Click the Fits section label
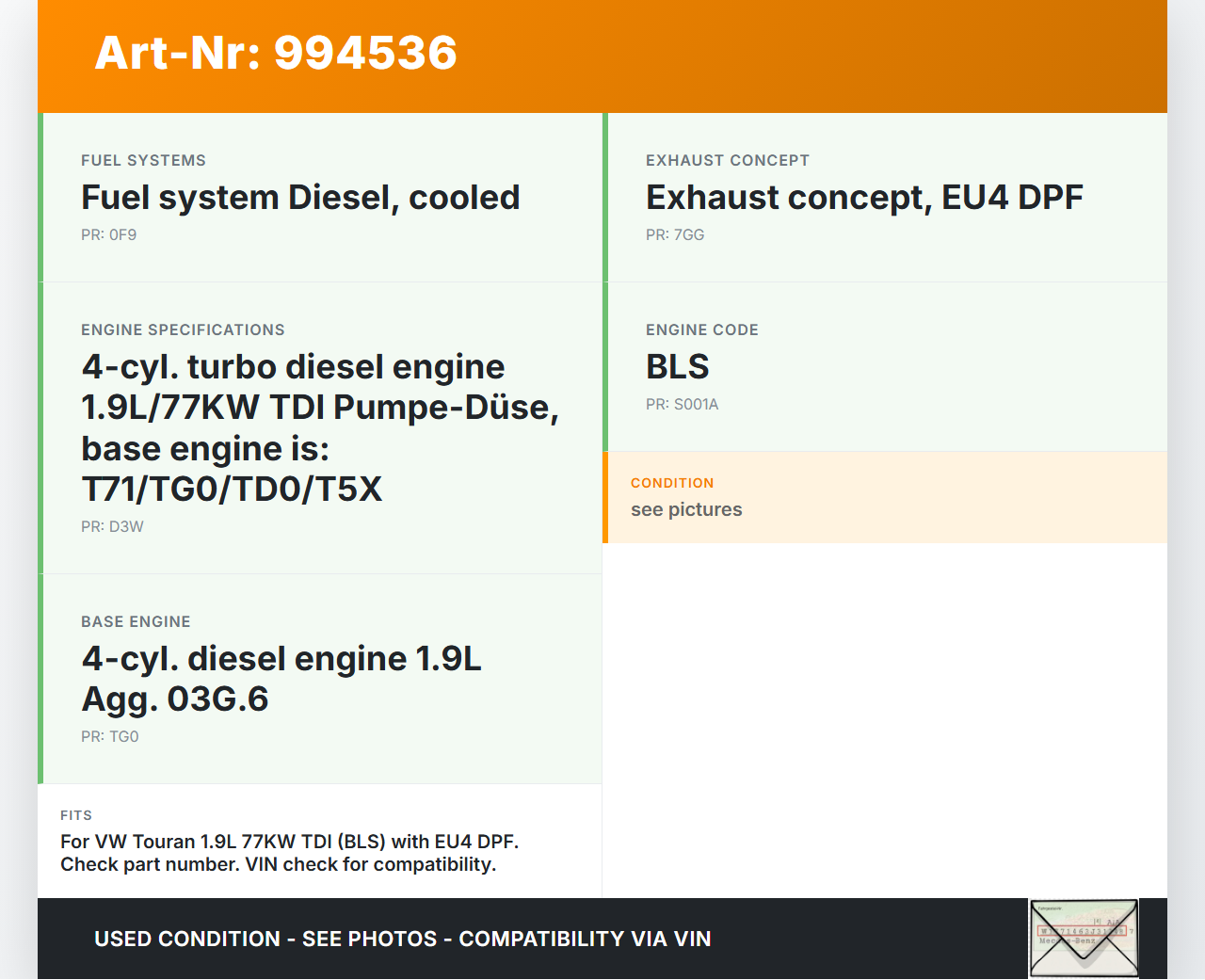Screen dimensions: 1205x980 pos(76,815)
